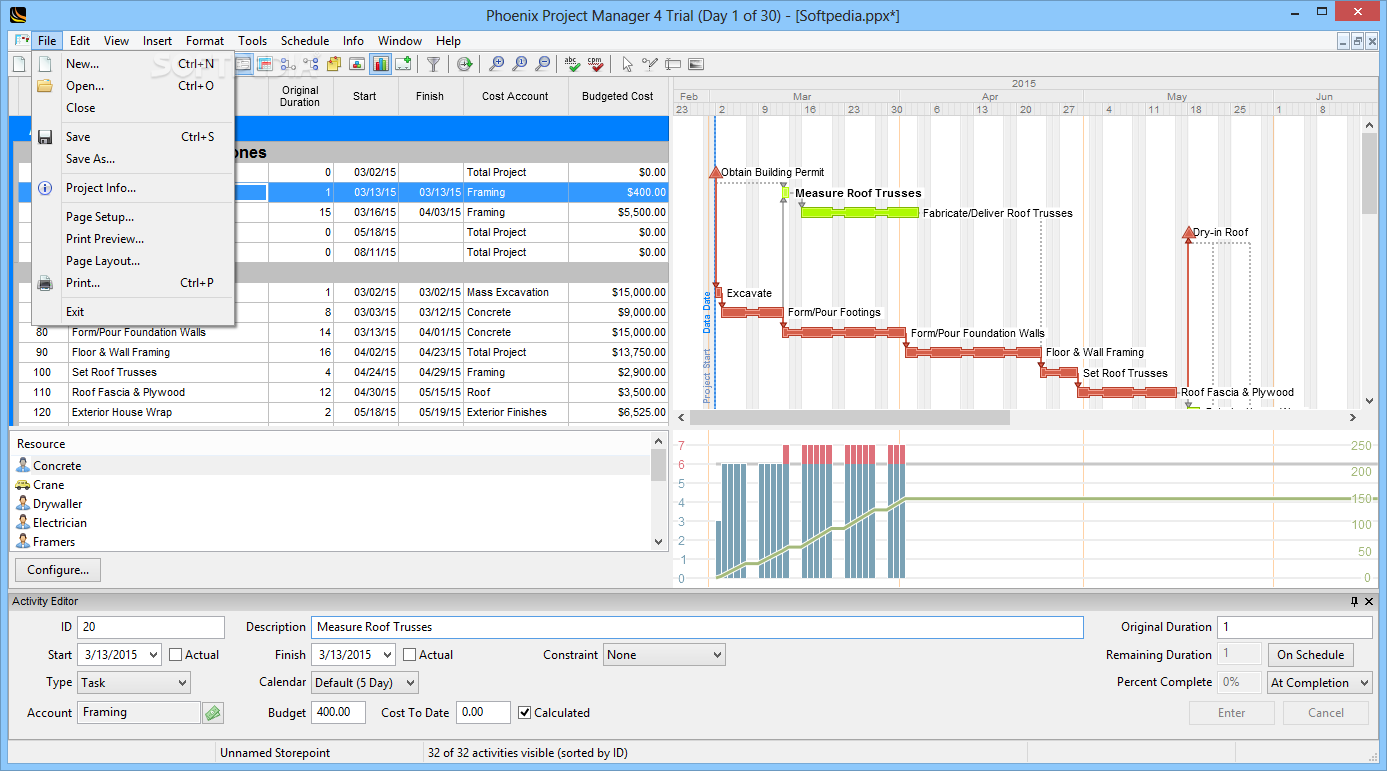Select New... in File menu

coord(134,64)
